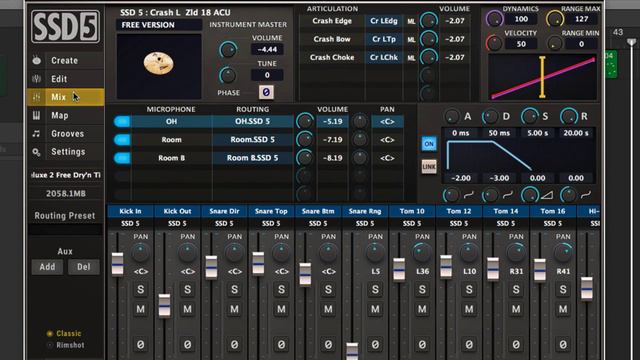Adjust the Range Min knob

point(554,43)
